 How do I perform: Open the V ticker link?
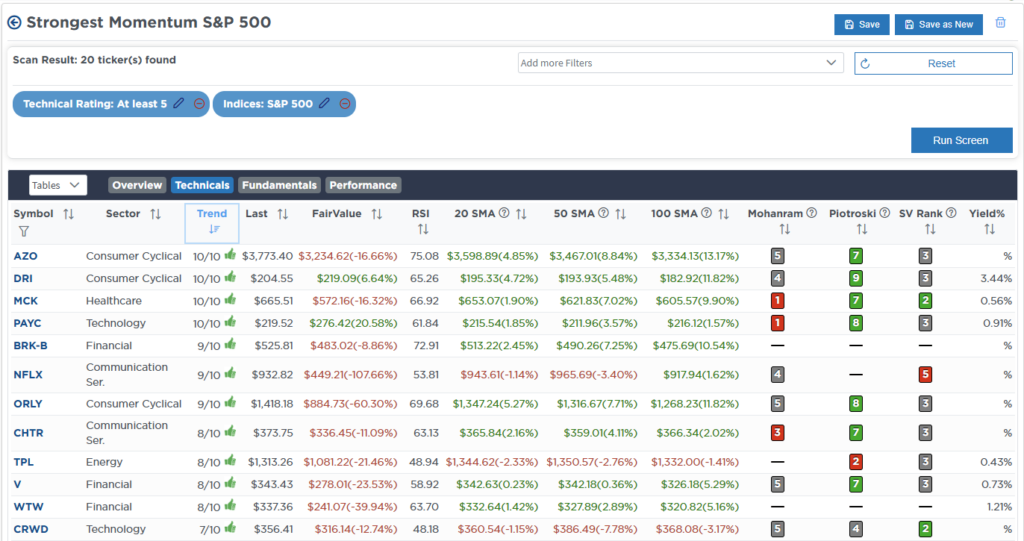tap(17, 484)
